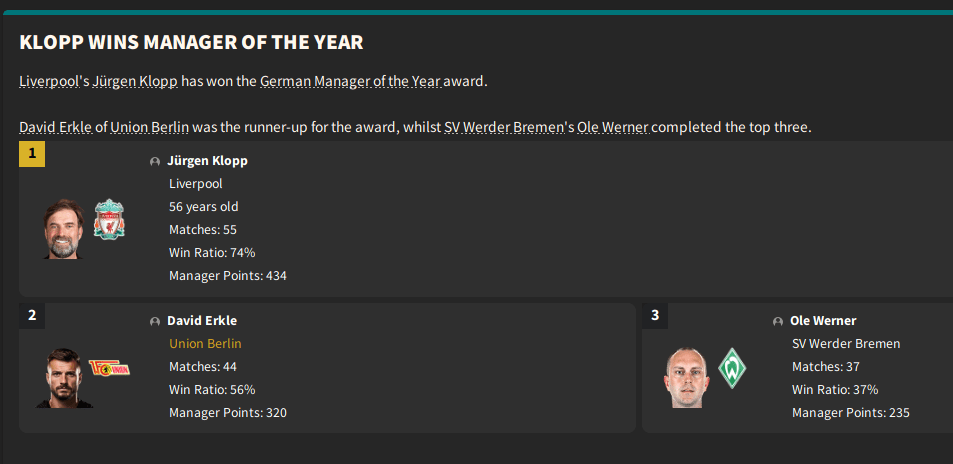
Task: Select Jürgen Klopp name in first card
Action: (207, 161)
